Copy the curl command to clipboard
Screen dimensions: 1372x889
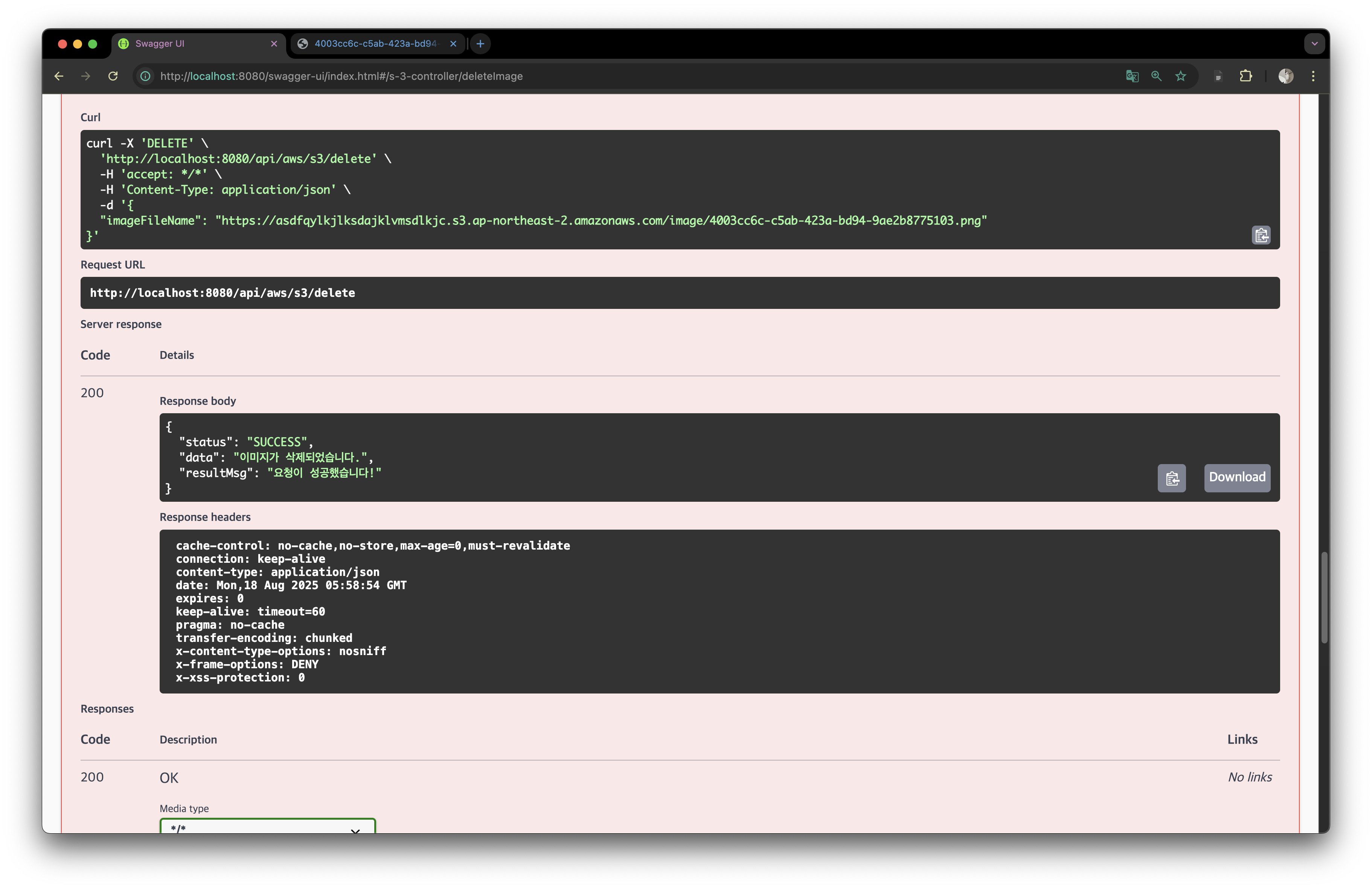[1261, 235]
